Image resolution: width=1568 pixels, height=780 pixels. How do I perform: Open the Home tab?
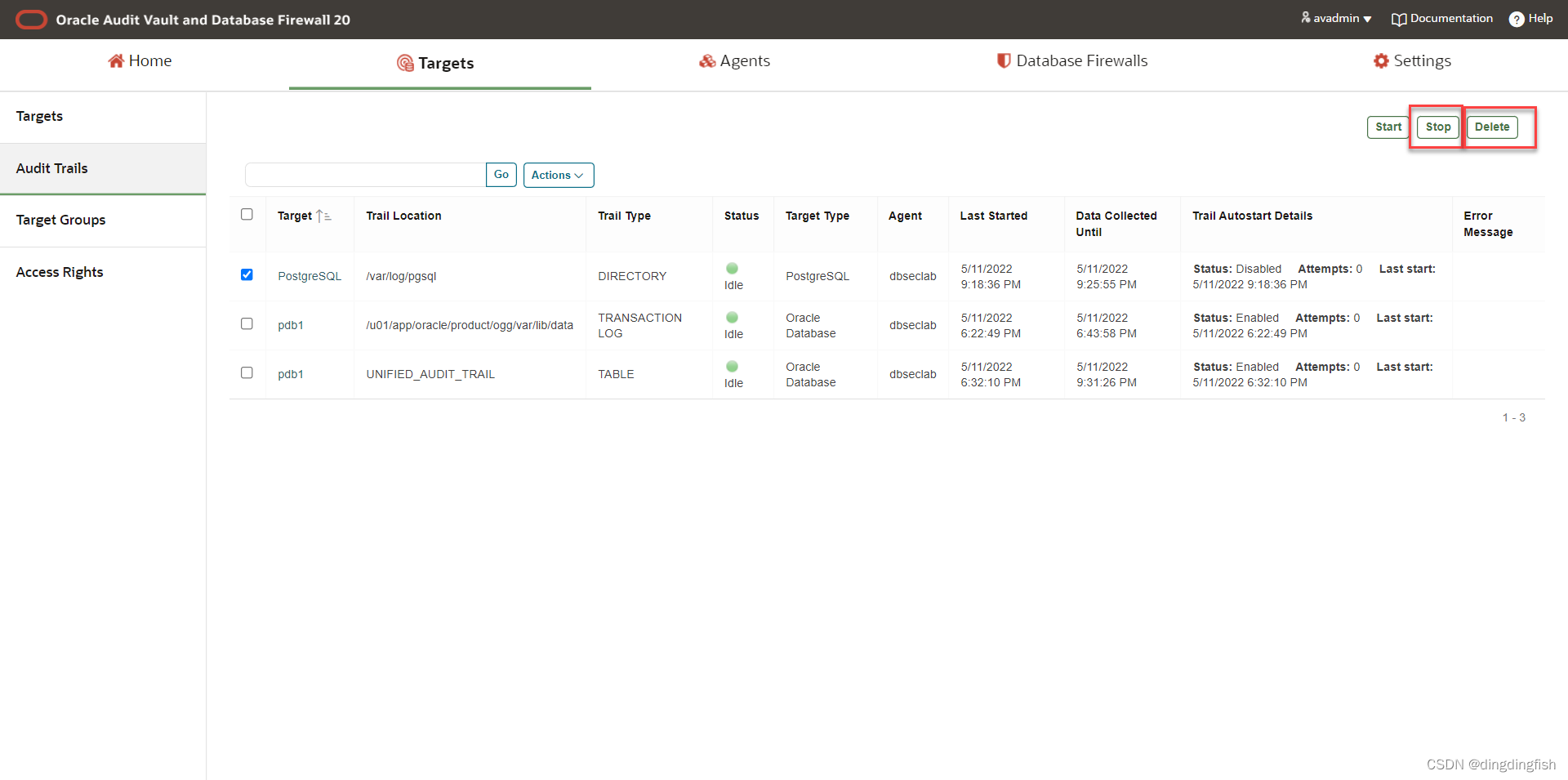pos(140,61)
